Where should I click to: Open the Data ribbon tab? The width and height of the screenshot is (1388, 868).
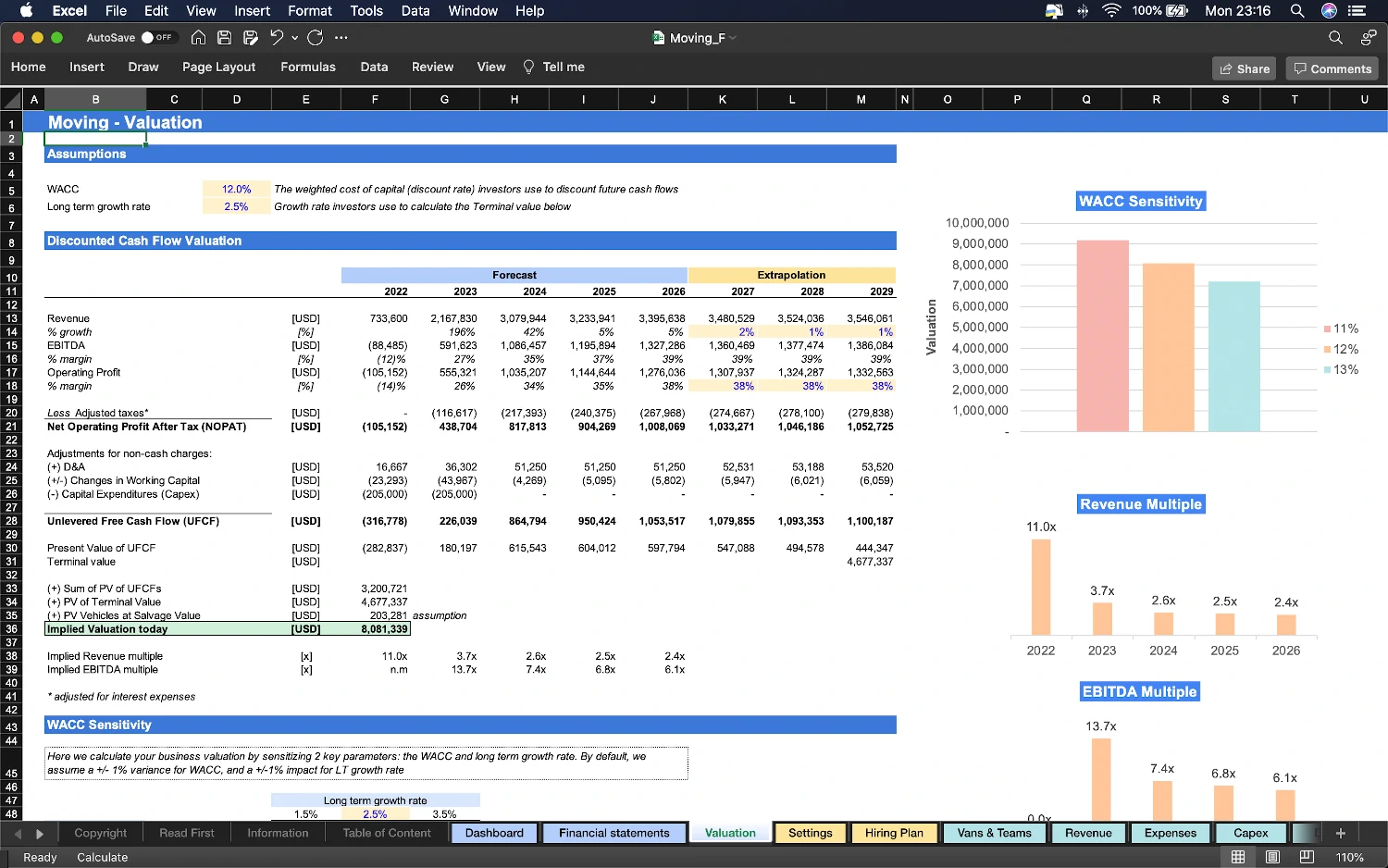(x=374, y=67)
